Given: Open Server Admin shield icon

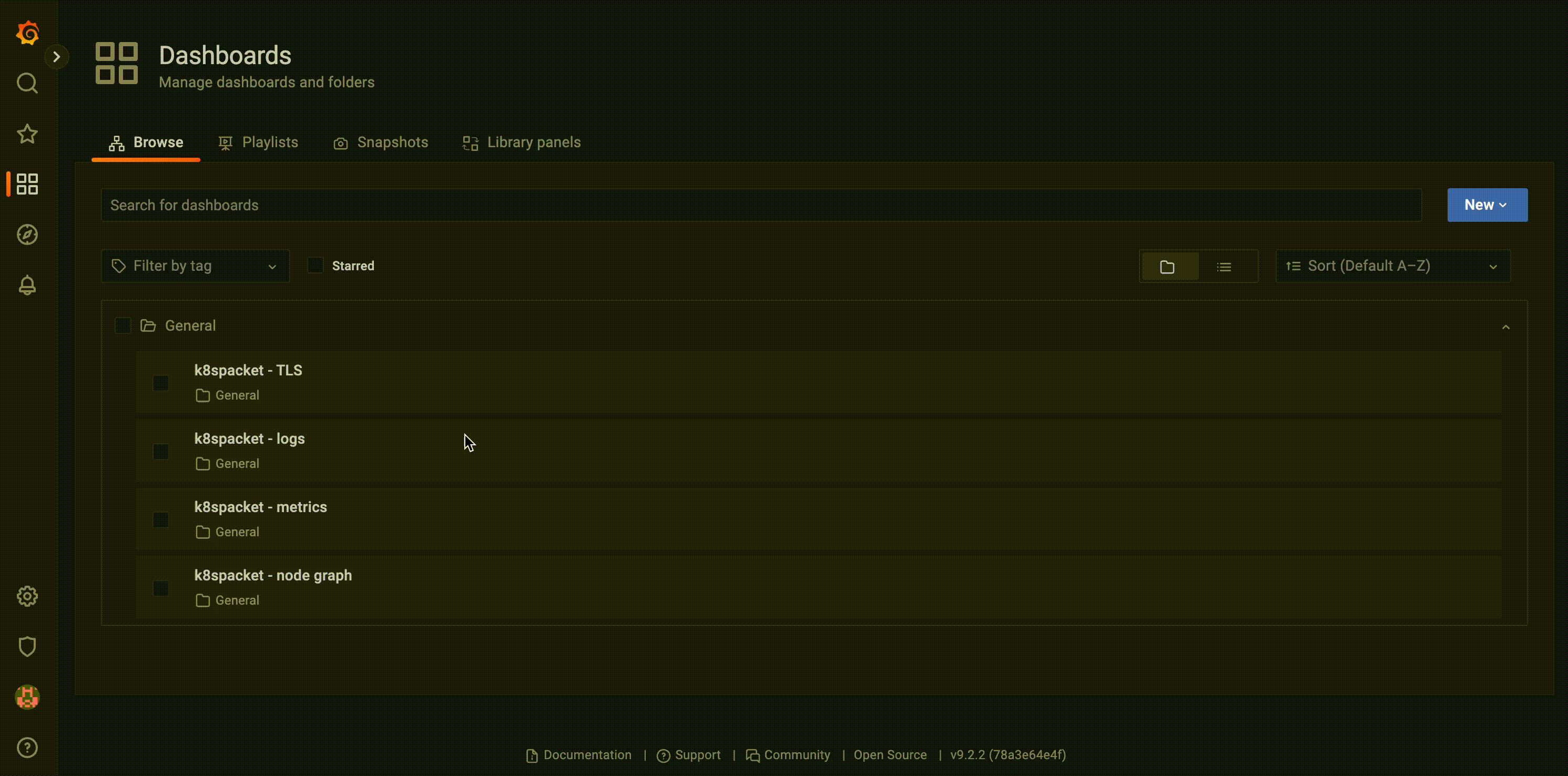Looking at the screenshot, I should tap(27, 646).
